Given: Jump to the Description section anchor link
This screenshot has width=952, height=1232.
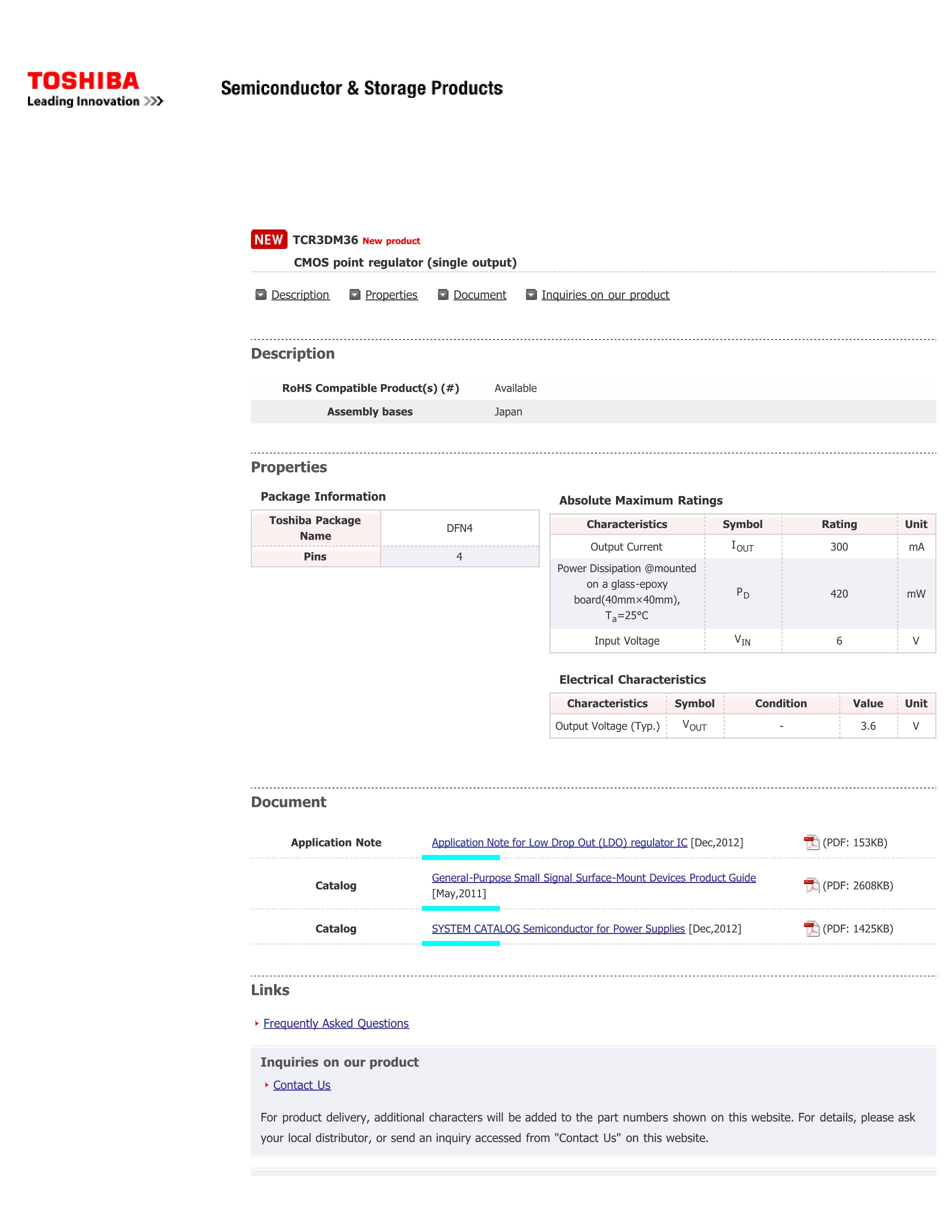Looking at the screenshot, I should coord(300,295).
